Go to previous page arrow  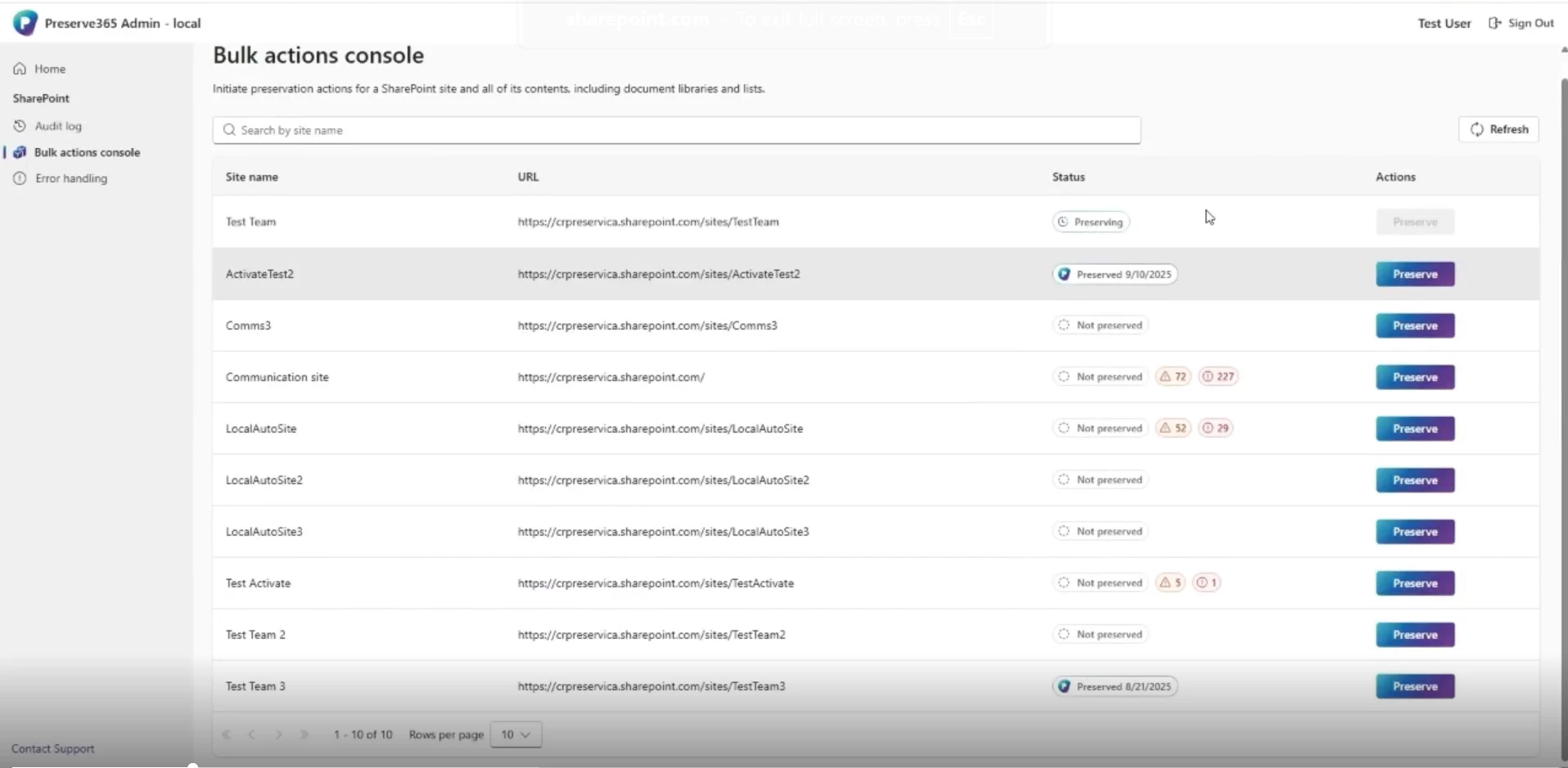pyautogui.click(x=251, y=734)
